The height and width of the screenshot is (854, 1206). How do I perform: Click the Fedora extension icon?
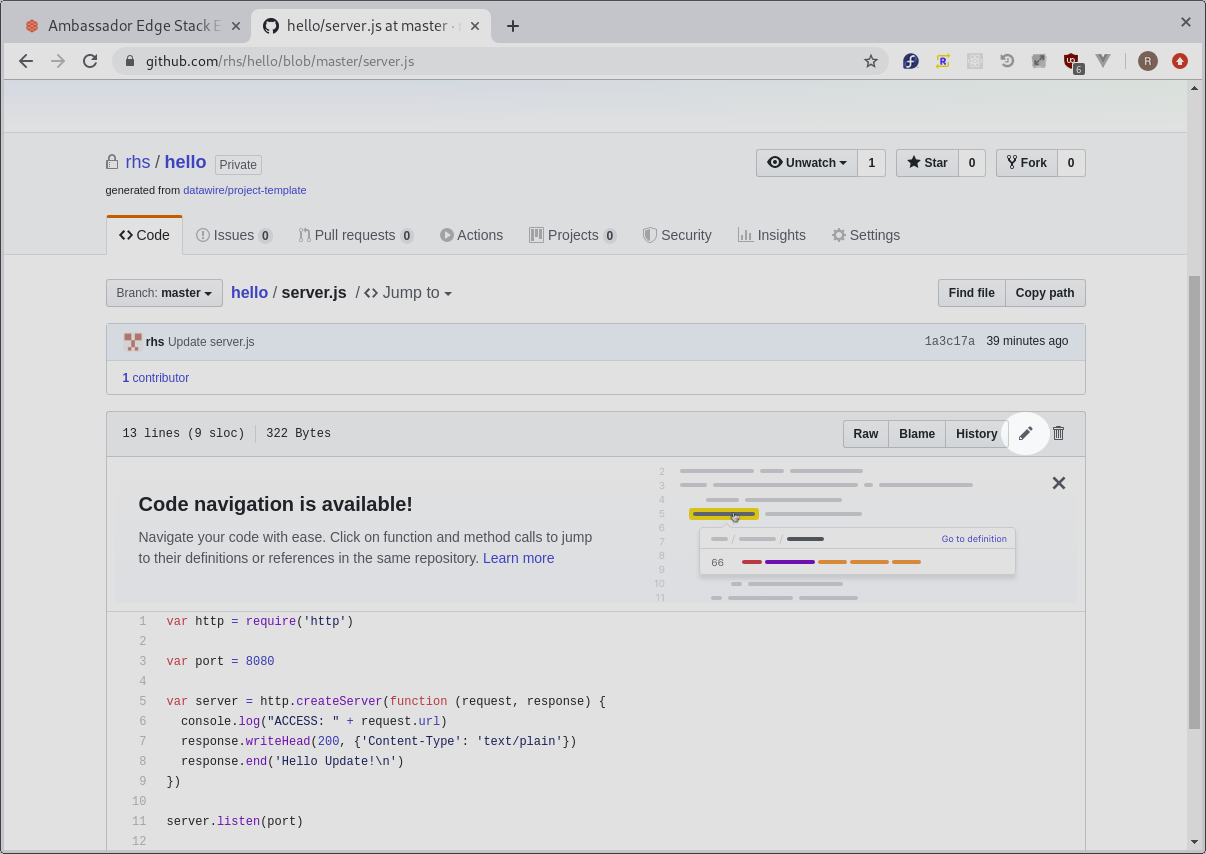coord(911,61)
